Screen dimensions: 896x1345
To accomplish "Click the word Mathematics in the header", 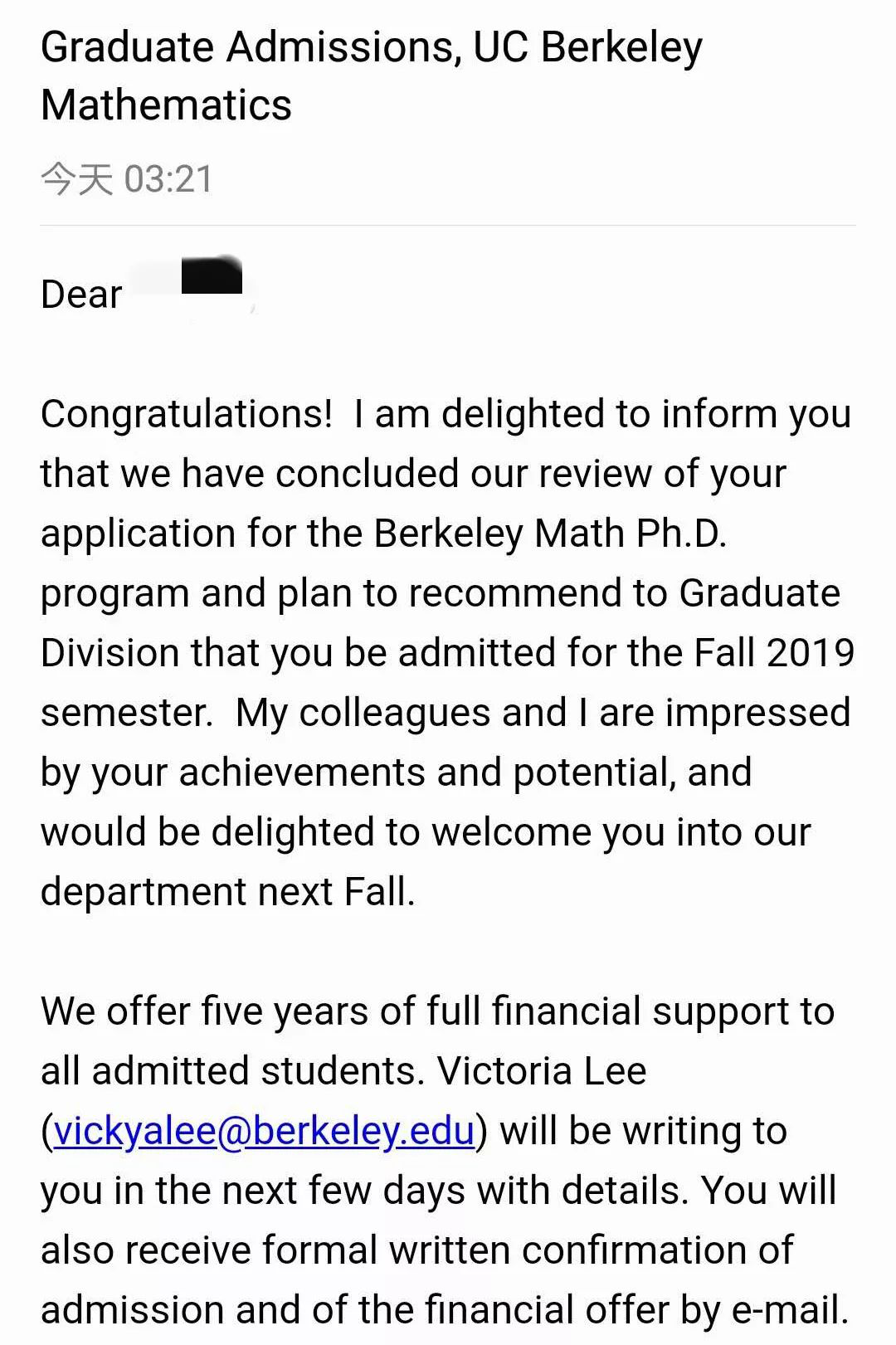I will click(x=167, y=106).
